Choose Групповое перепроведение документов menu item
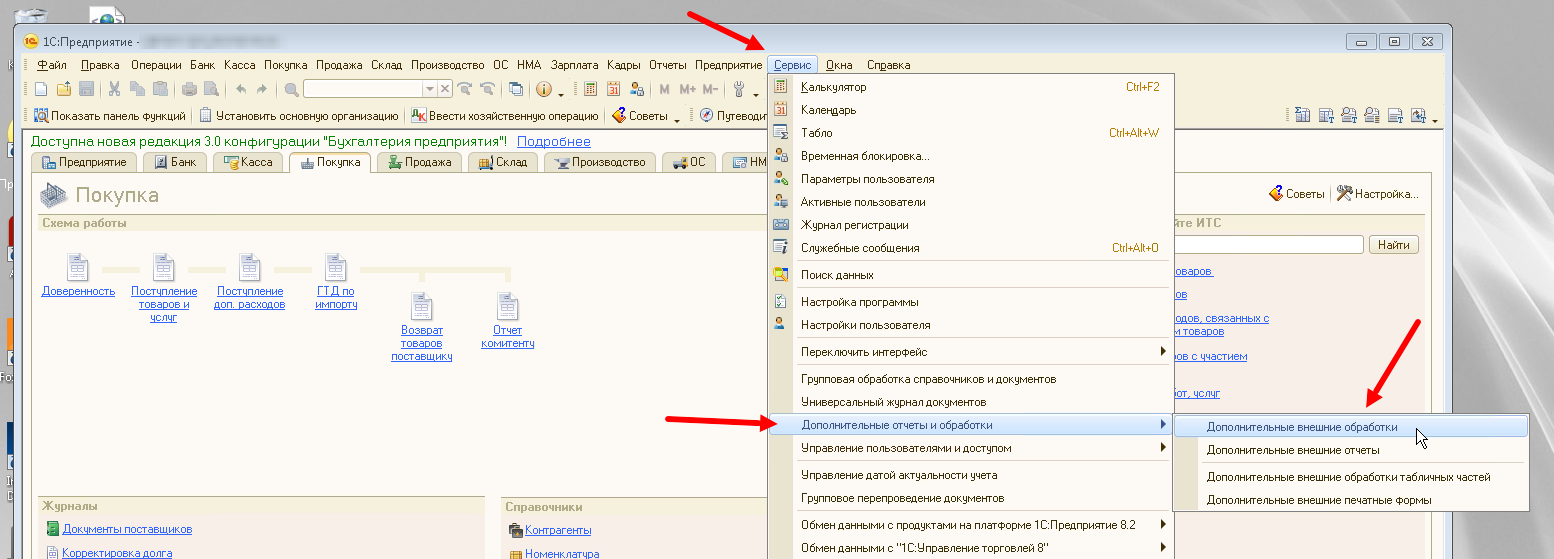The width and height of the screenshot is (1554, 559). [971, 498]
